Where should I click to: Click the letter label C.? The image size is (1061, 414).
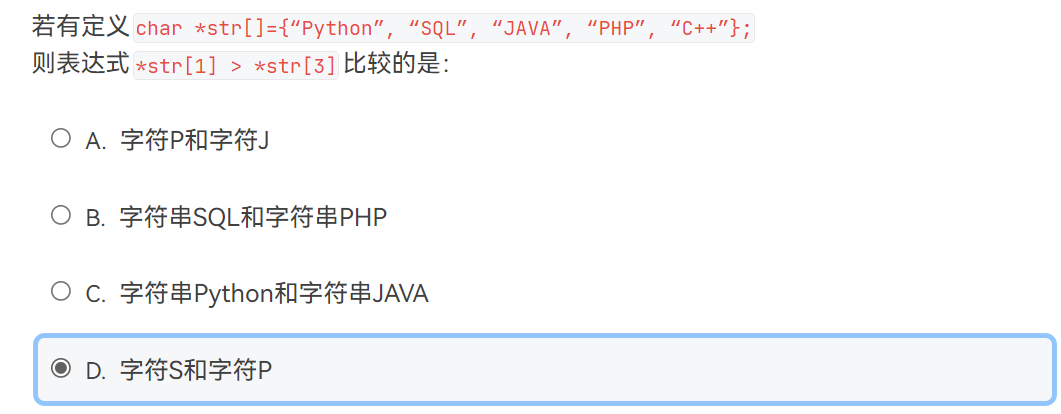pos(95,294)
